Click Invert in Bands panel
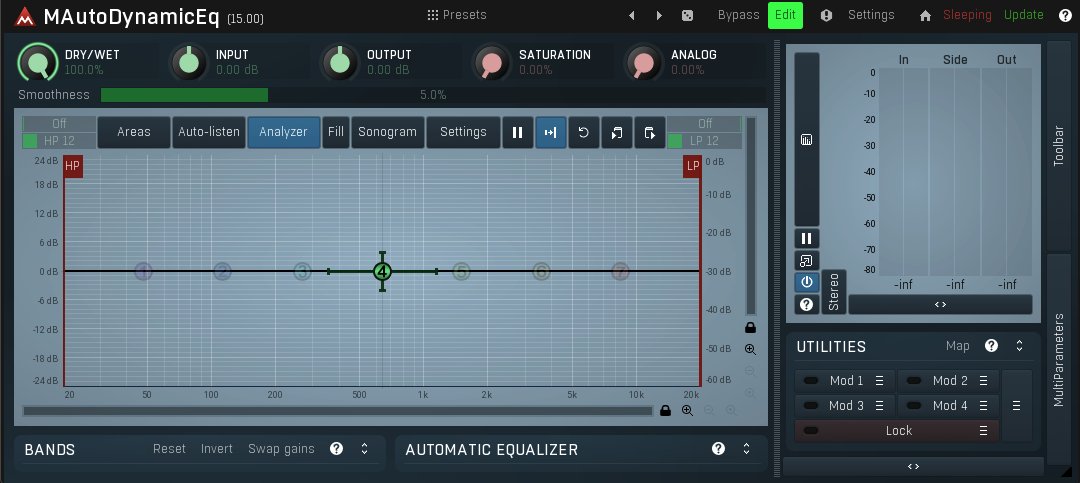Screen dimensions: 1080x483 [216, 449]
